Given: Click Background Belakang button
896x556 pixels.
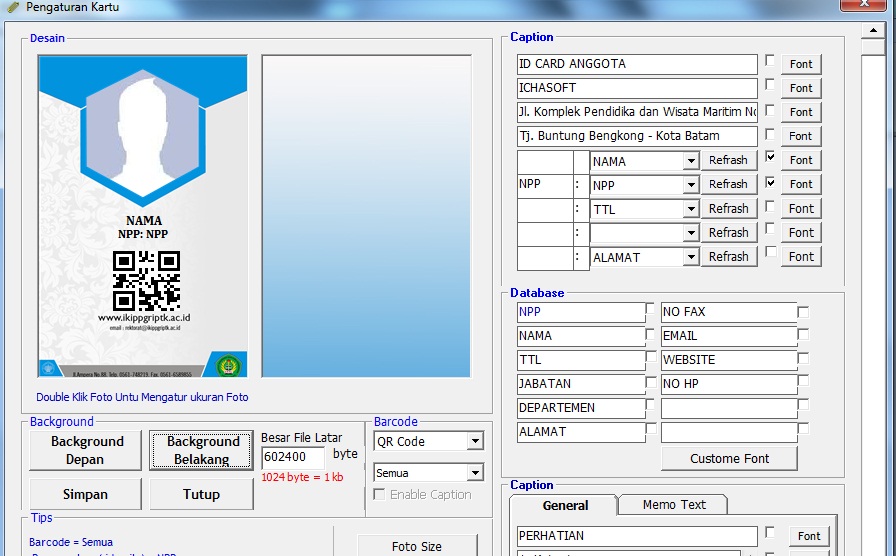Looking at the screenshot, I should [202, 450].
